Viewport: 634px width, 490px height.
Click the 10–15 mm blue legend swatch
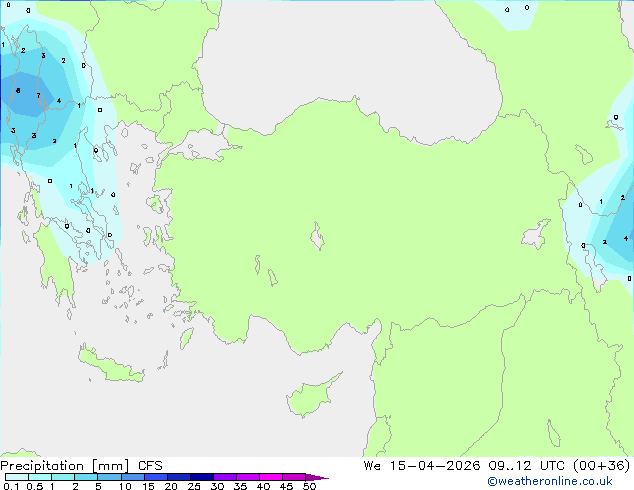132,477
